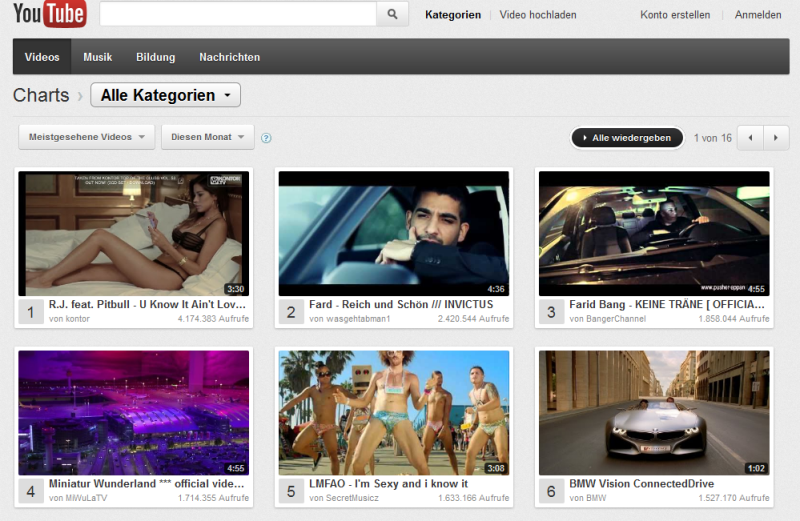Screen dimensions: 800x521
Task: Play the Miniatur Wunderland video thumbnail
Action: click(134, 412)
